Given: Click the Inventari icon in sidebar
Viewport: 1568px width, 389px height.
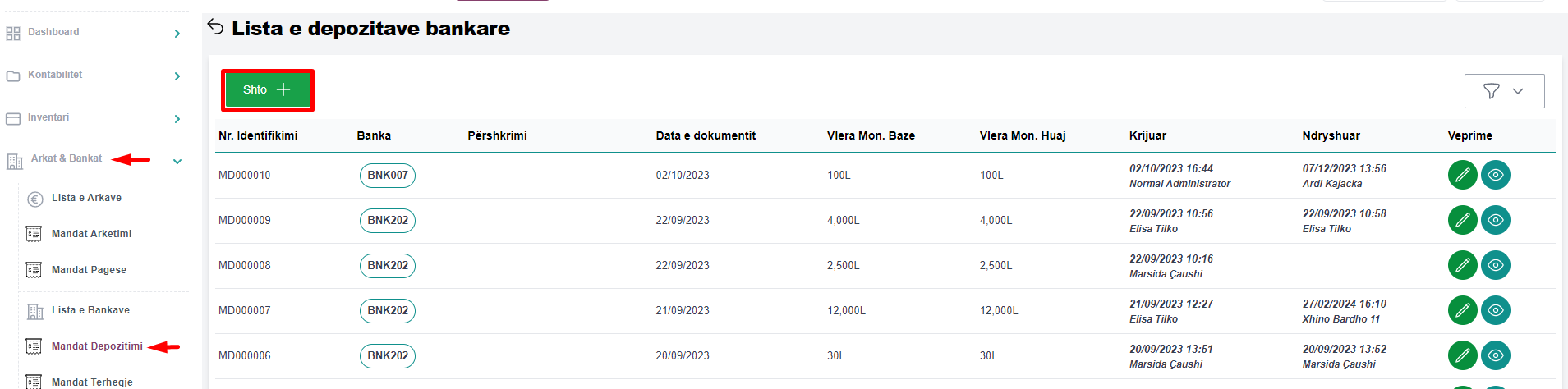Looking at the screenshot, I should point(13,119).
